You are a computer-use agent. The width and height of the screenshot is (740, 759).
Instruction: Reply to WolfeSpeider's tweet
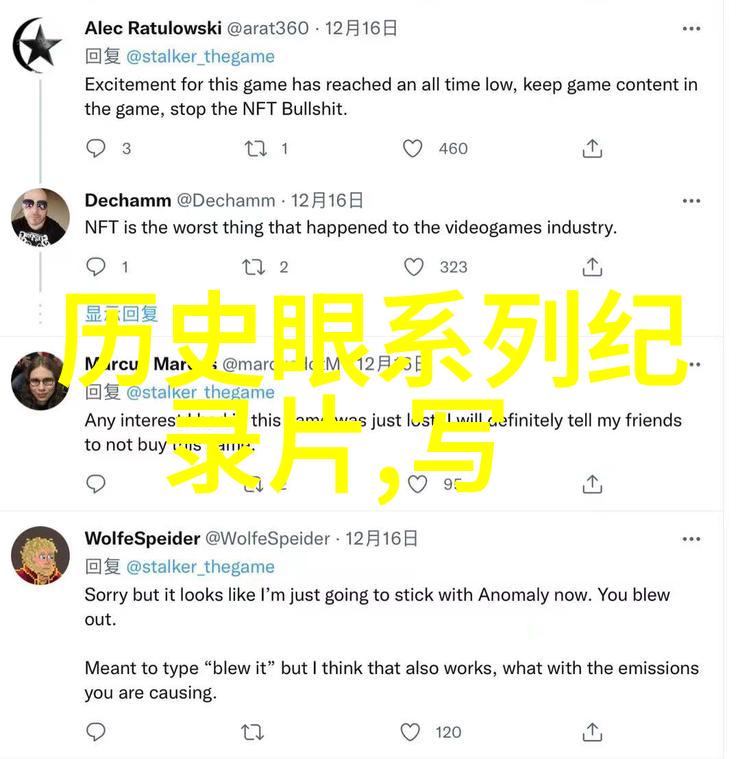pyautogui.click(x=95, y=732)
